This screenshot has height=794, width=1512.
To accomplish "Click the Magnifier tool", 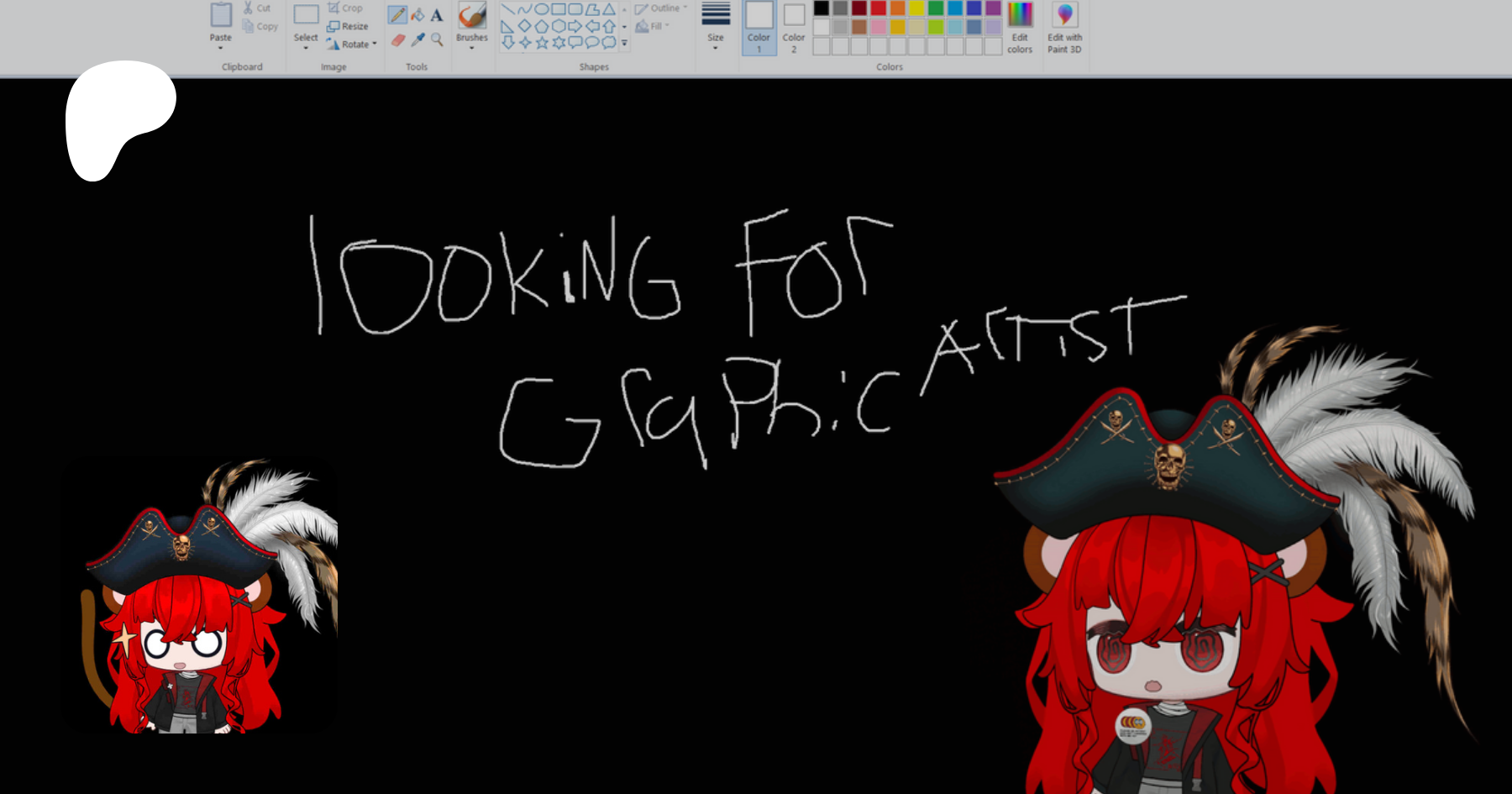I will (437, 39).
